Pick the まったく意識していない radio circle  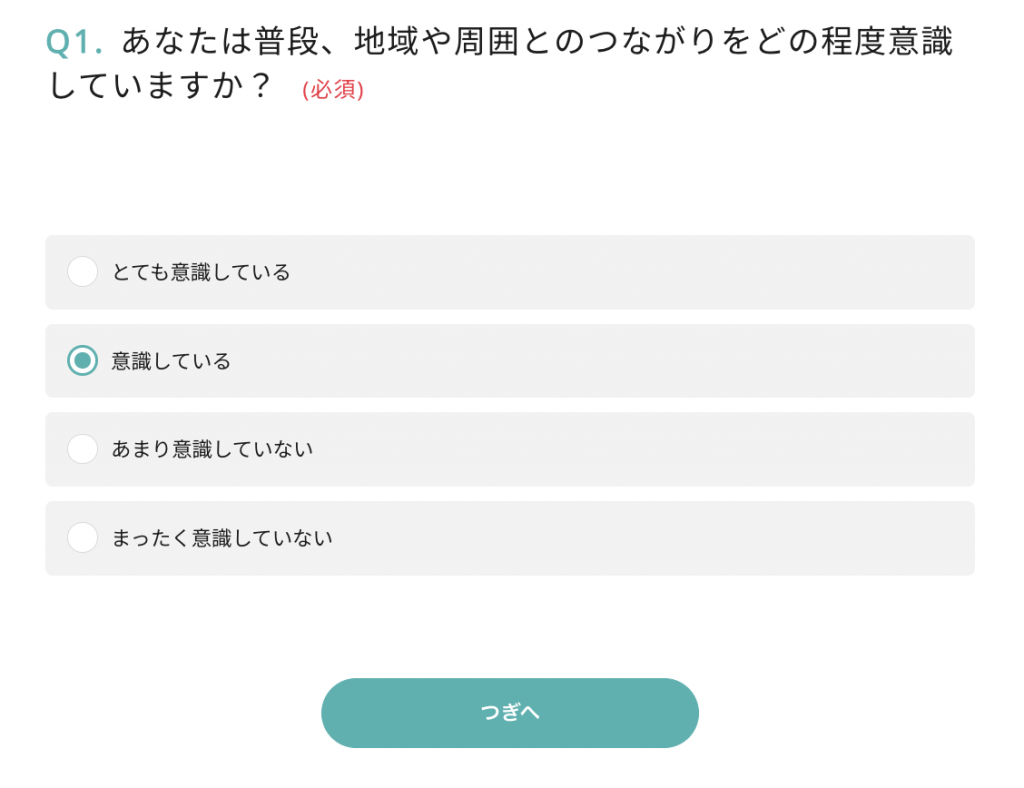pos(82,538)
